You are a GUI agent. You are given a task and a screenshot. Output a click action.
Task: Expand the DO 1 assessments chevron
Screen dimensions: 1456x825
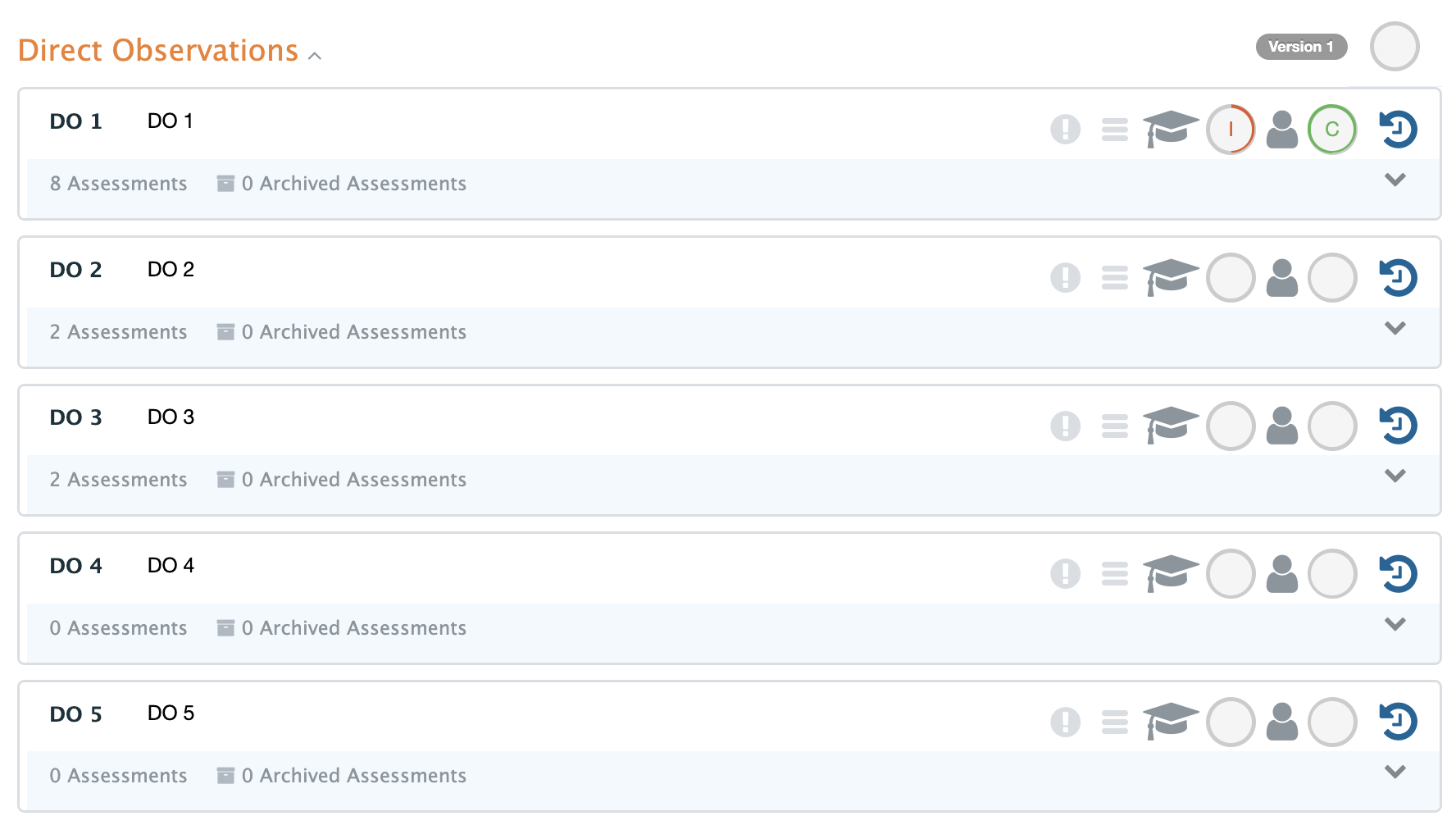pos(1395,180)
